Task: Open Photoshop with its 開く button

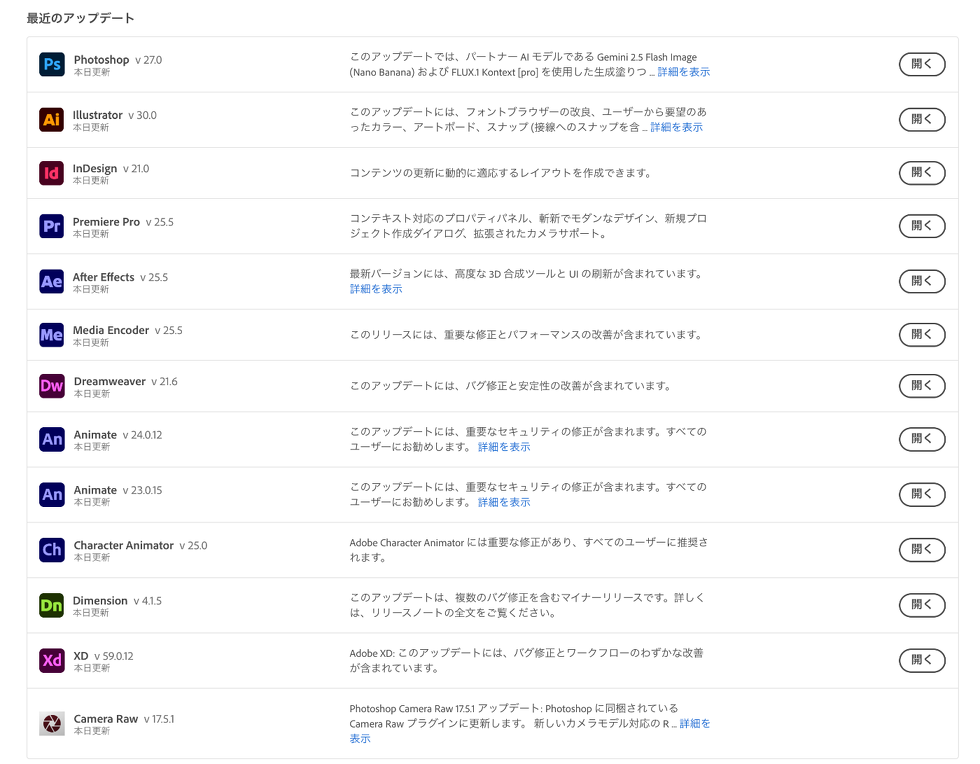Action: click(921, 64)
